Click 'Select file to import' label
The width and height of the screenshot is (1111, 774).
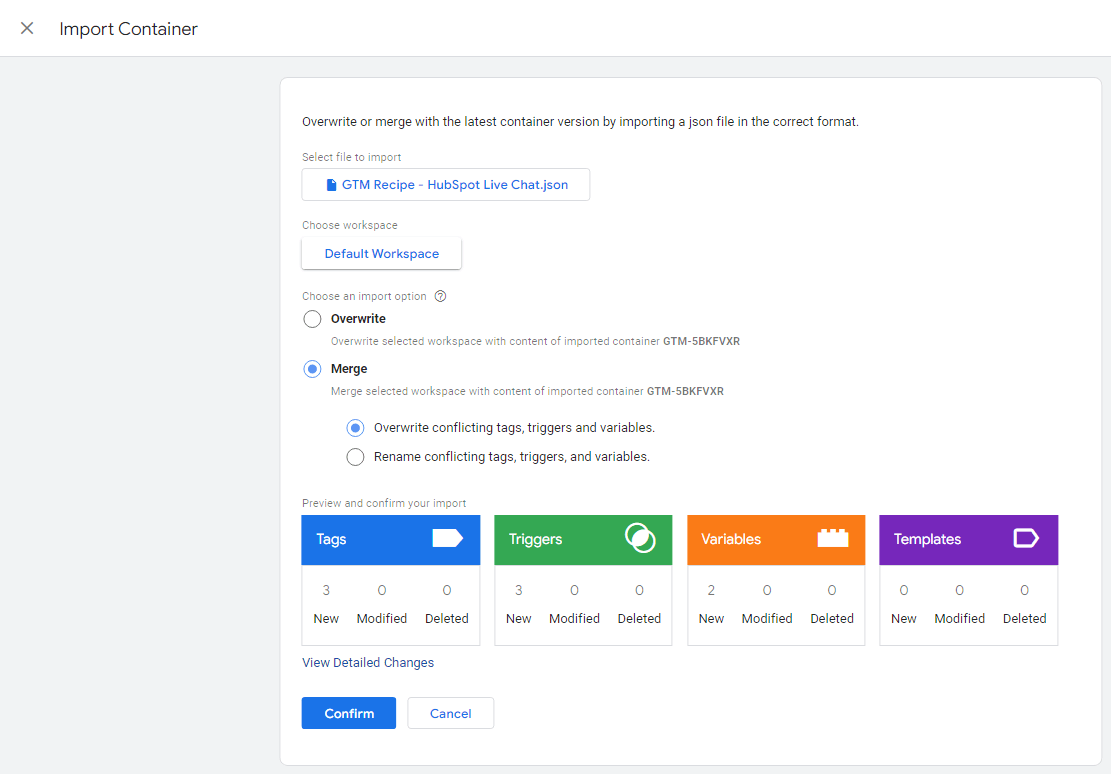[x=351, y=157]
